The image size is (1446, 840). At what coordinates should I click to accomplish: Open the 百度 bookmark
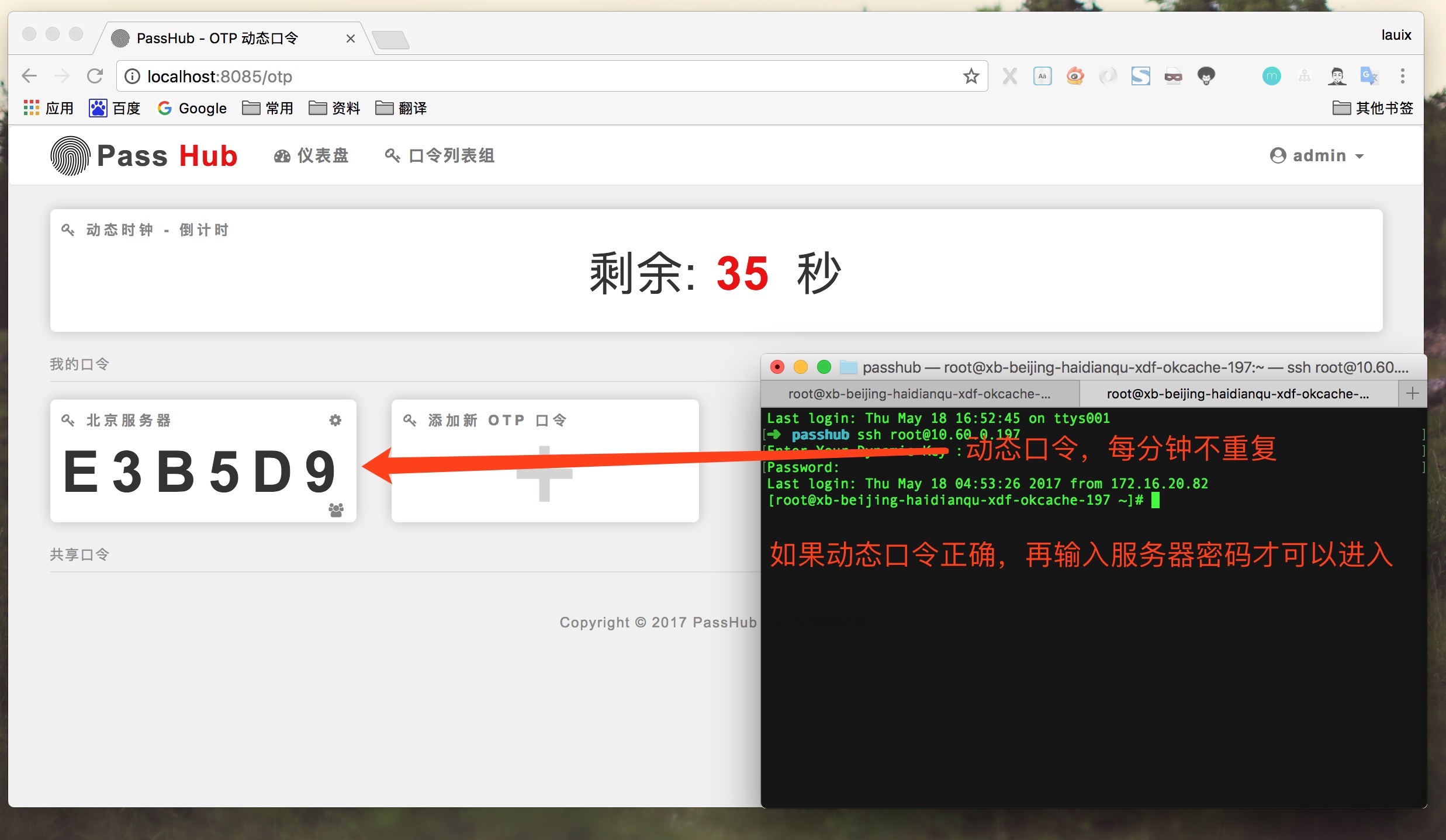(115, 108)
